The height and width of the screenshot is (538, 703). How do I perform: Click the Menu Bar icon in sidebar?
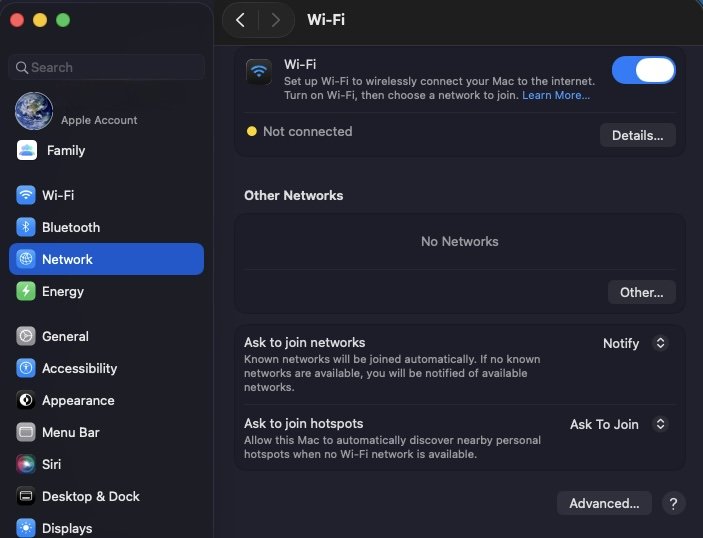(26, 432)
